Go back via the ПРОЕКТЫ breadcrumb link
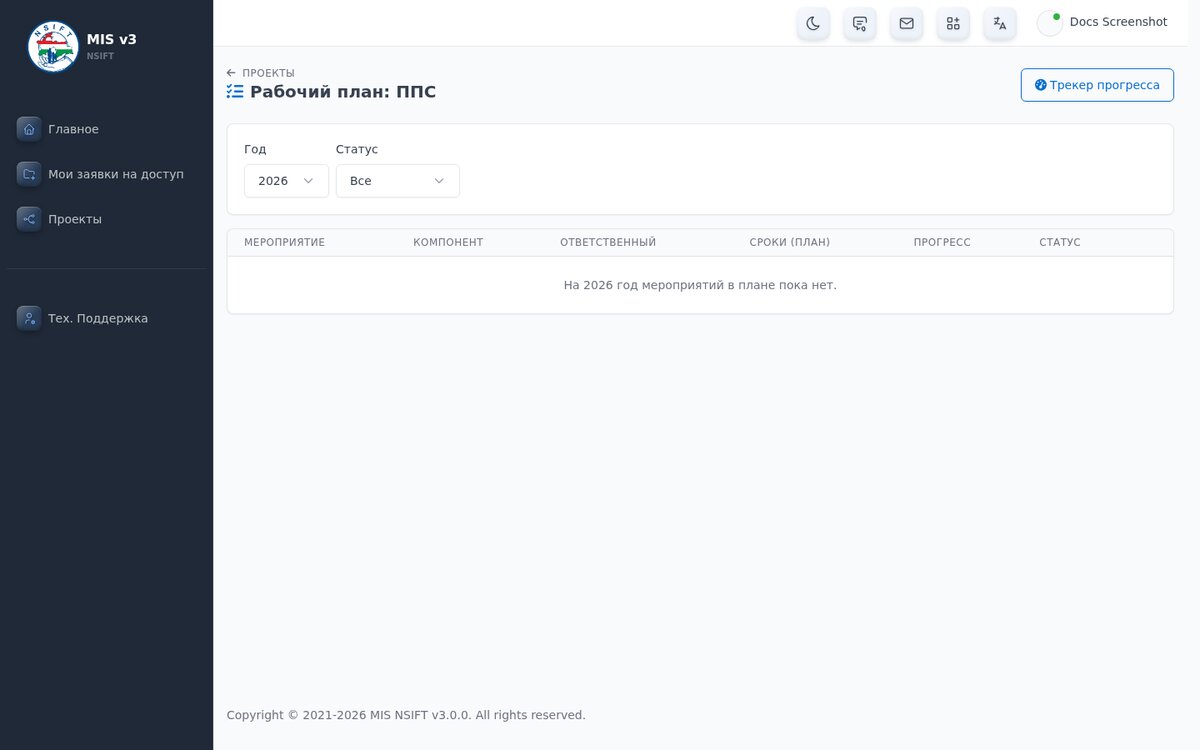1200x750 pixels. (x=261, y=73)
